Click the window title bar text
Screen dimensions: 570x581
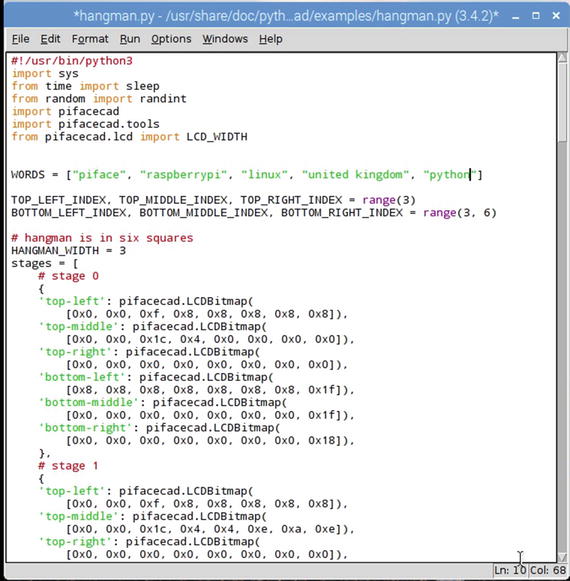(x=286, y=16)
